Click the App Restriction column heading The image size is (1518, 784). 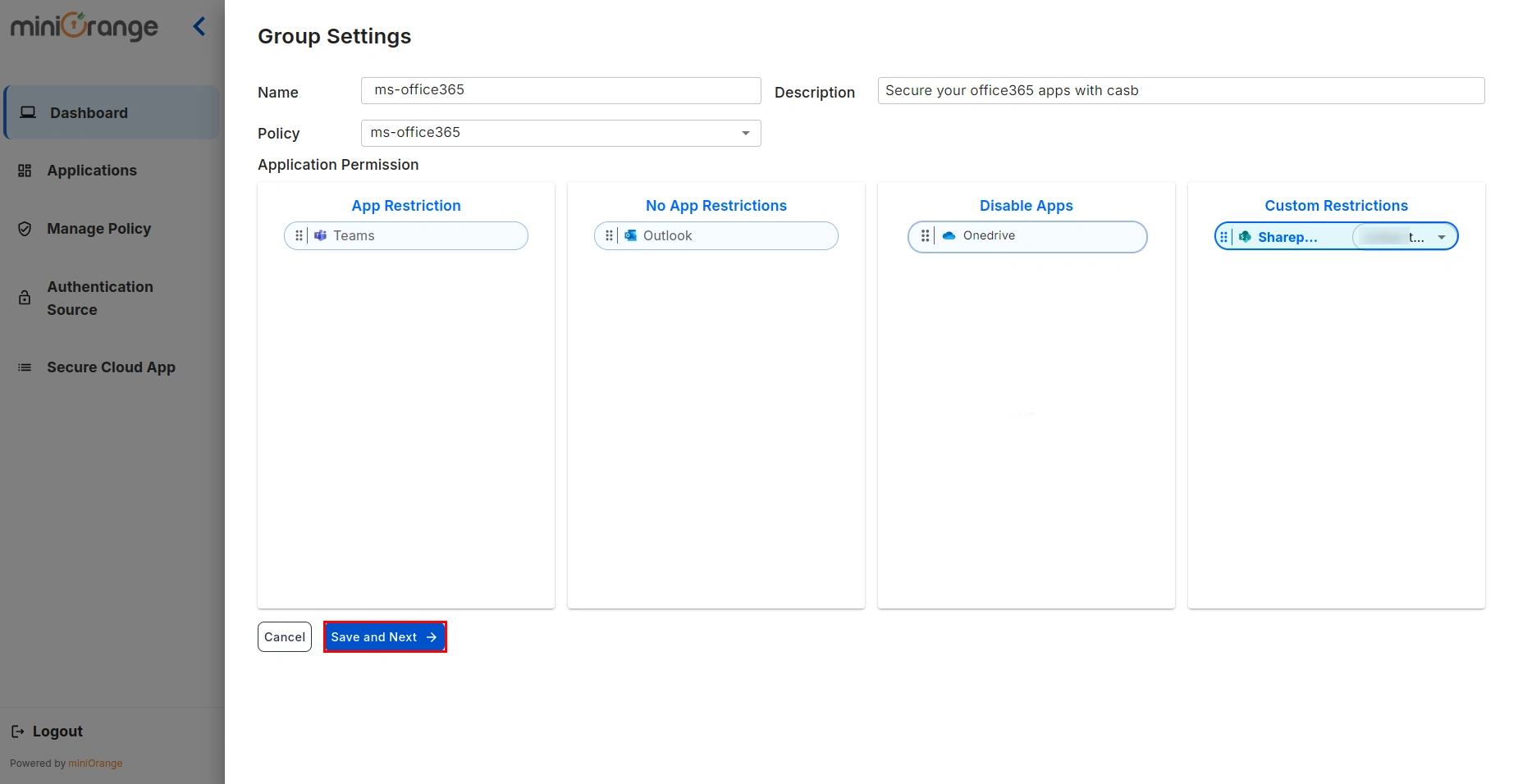(406, 206)
